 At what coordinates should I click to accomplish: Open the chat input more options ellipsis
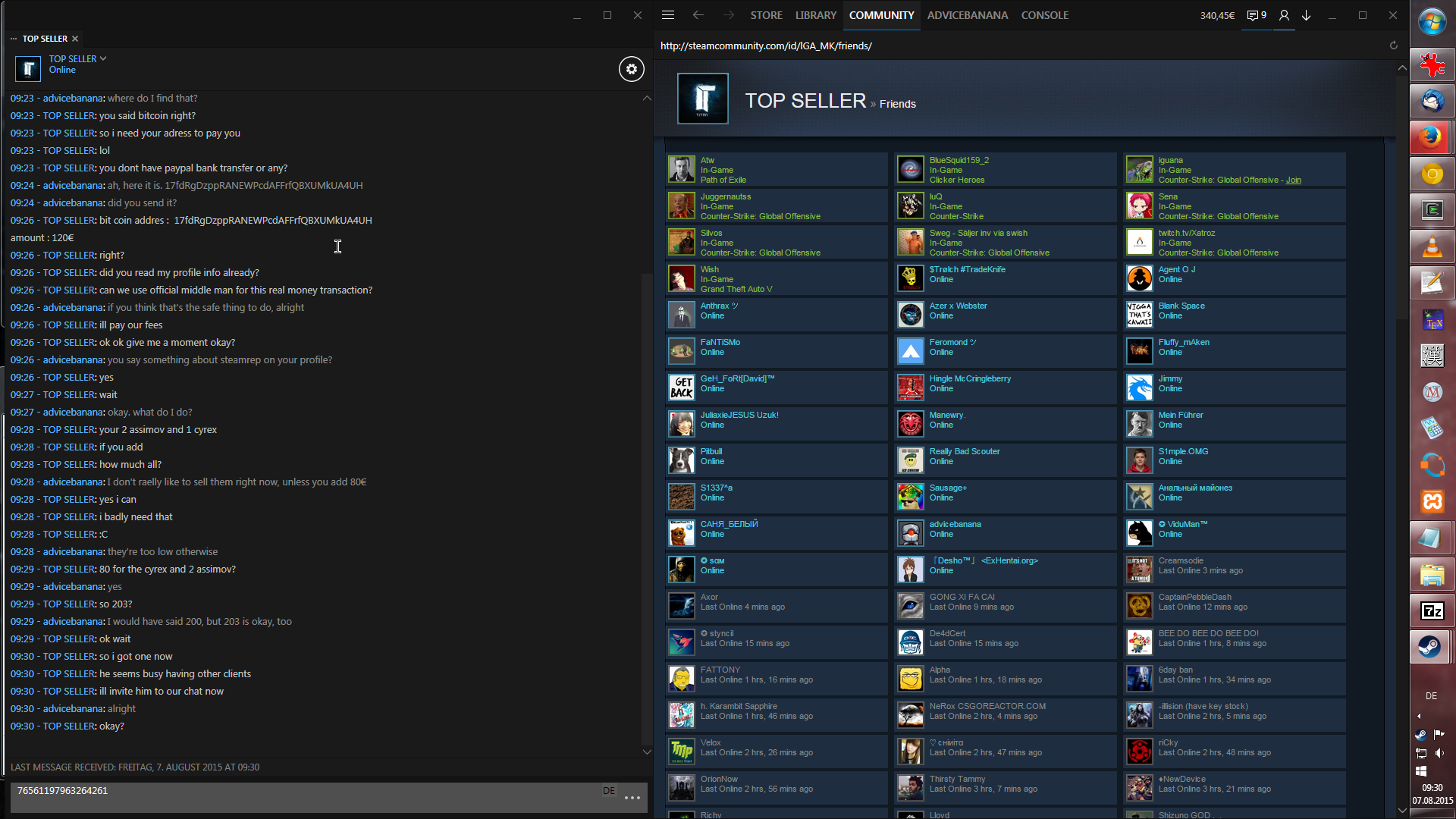tap(632, 798)
